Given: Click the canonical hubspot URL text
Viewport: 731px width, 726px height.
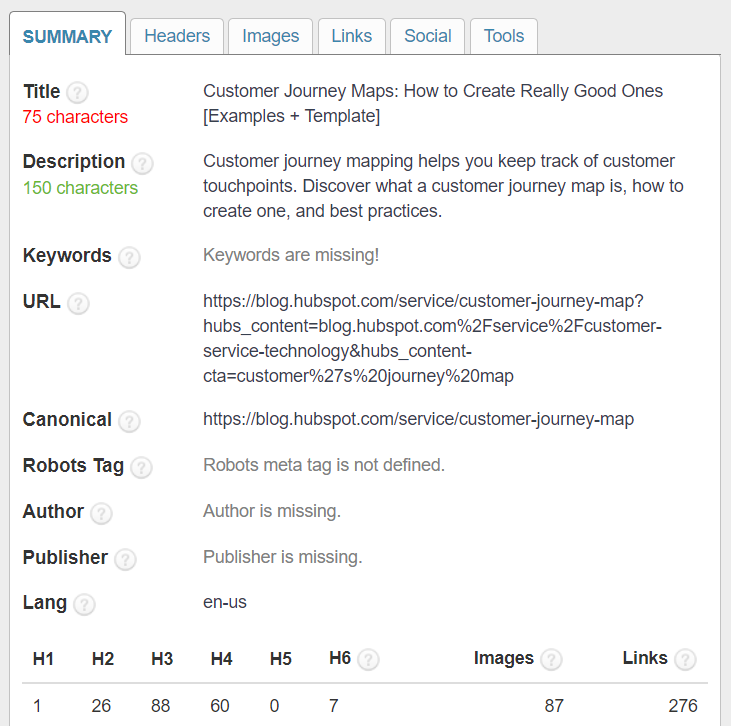Looking at the screenshot, I should tap(418, 420).
